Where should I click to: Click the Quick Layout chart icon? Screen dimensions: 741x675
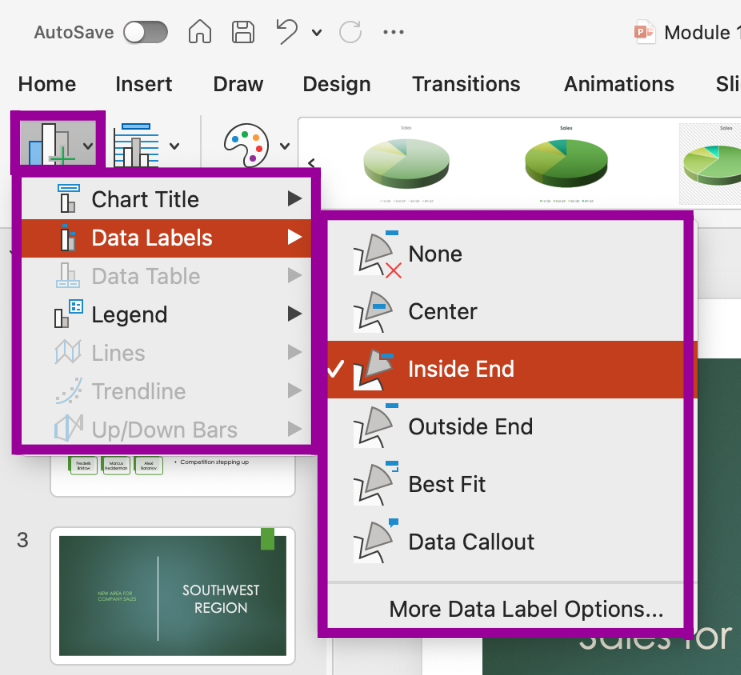(136, 145)
